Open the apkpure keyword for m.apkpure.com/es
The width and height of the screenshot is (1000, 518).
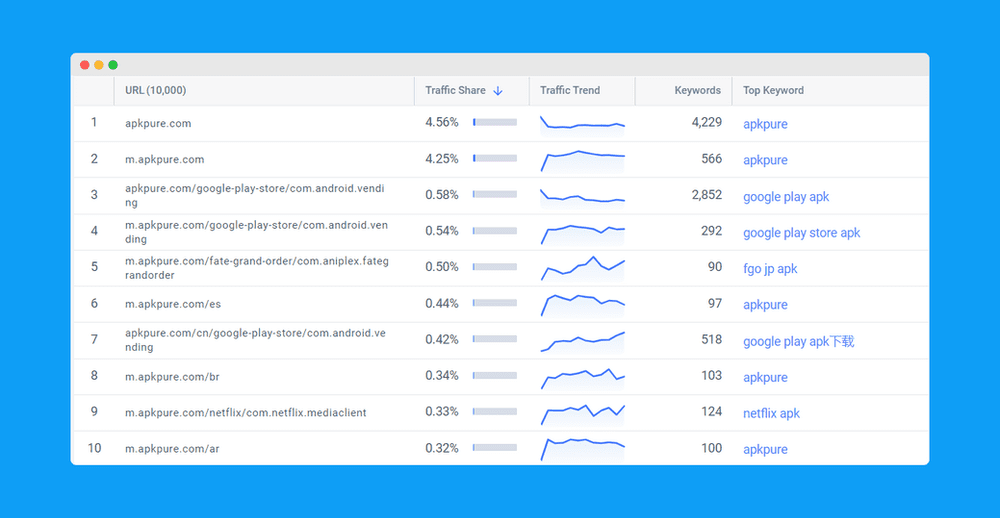(765, 304)
